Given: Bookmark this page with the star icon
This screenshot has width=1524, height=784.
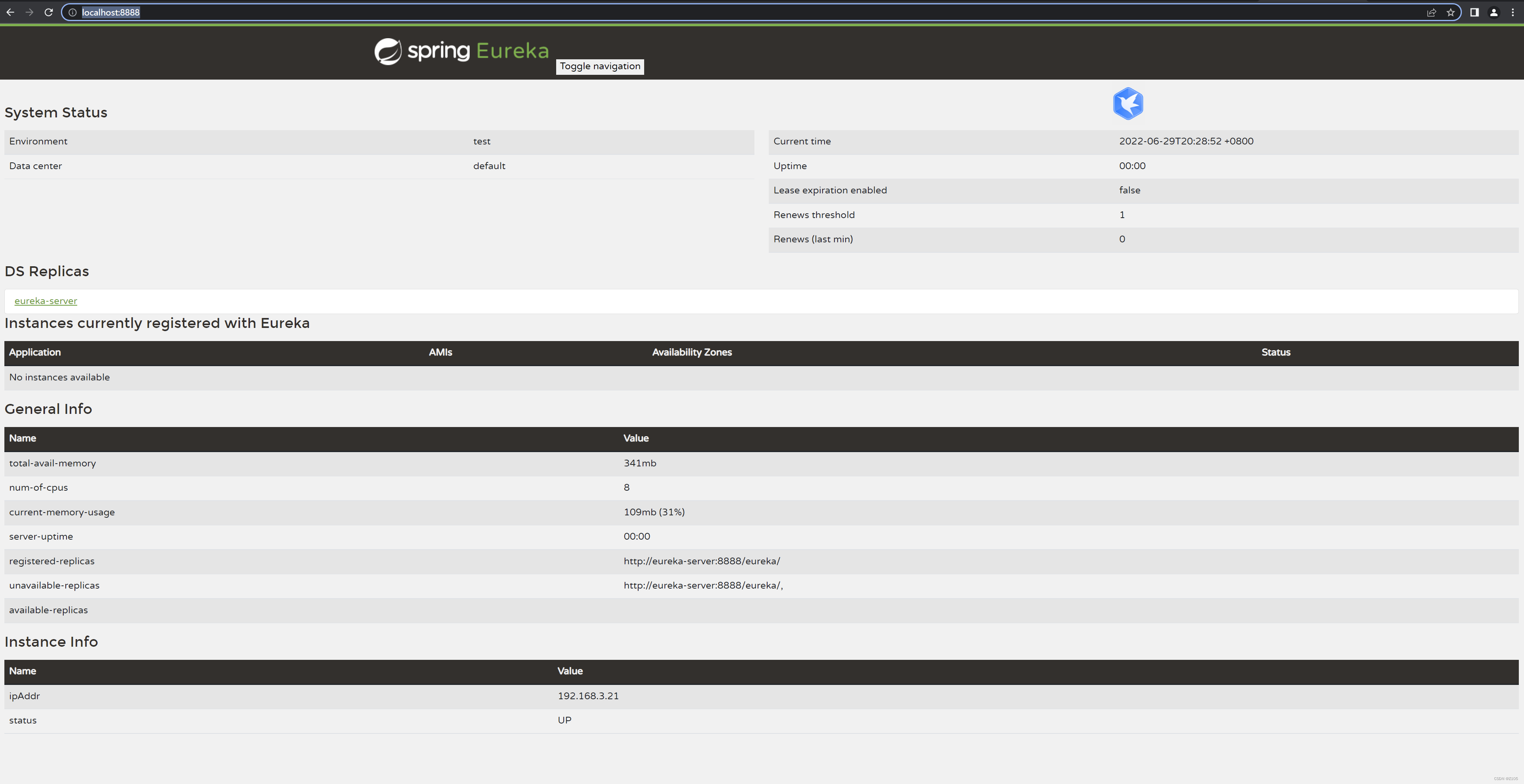Looking at the screenshot, I should 1451,12.
